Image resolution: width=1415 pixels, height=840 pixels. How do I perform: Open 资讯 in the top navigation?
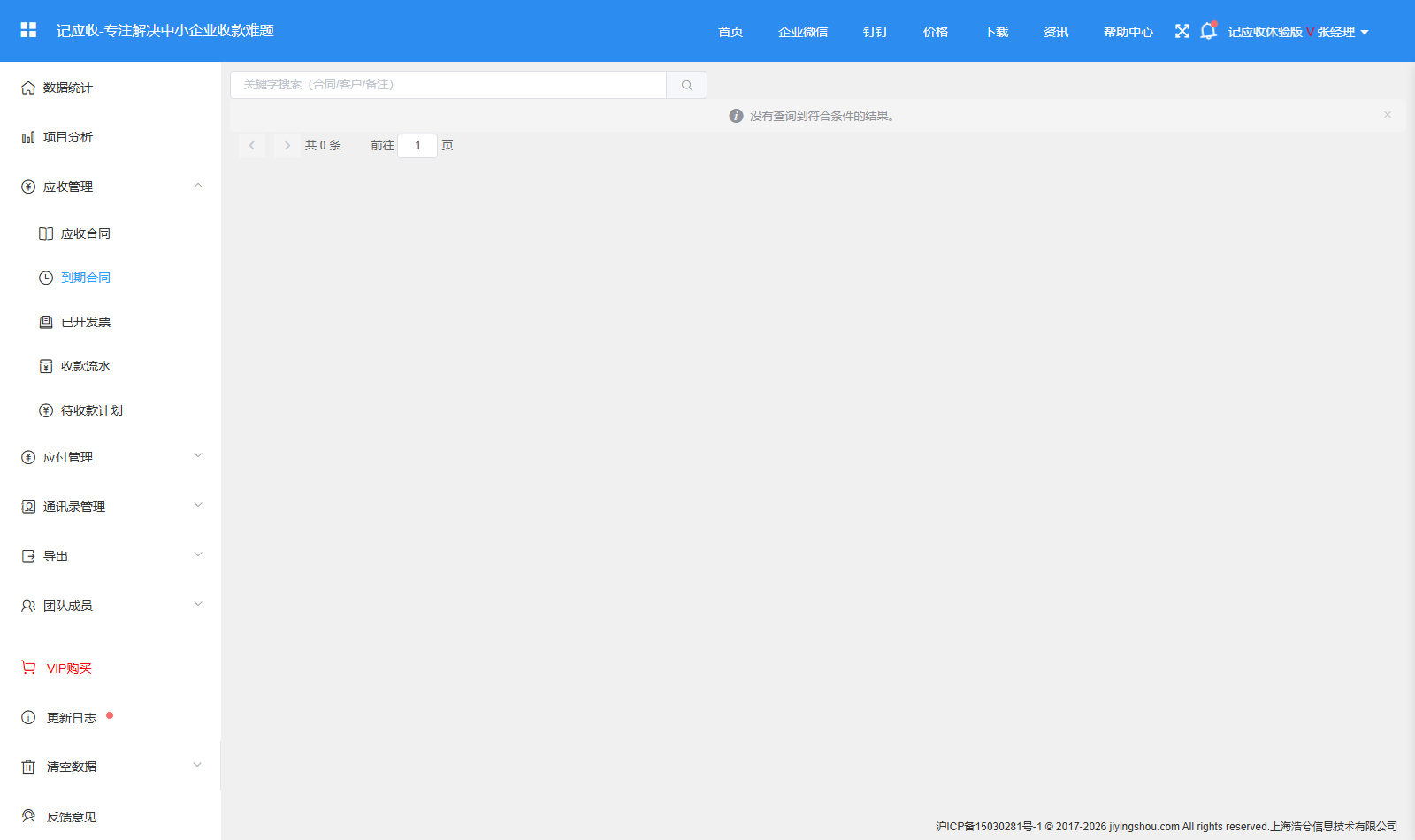1056,32
